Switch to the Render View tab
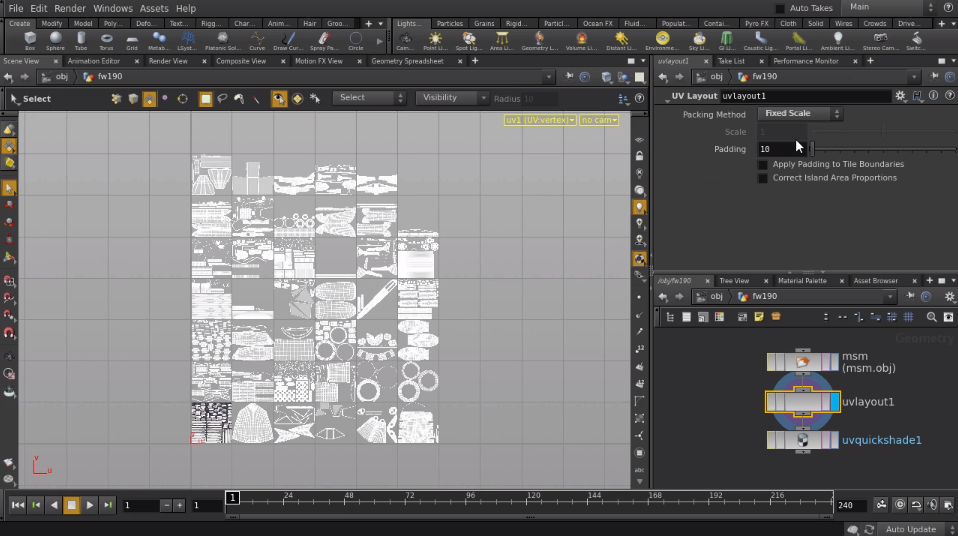This screenshot has height=536, width=958. (x=168, y=61)
